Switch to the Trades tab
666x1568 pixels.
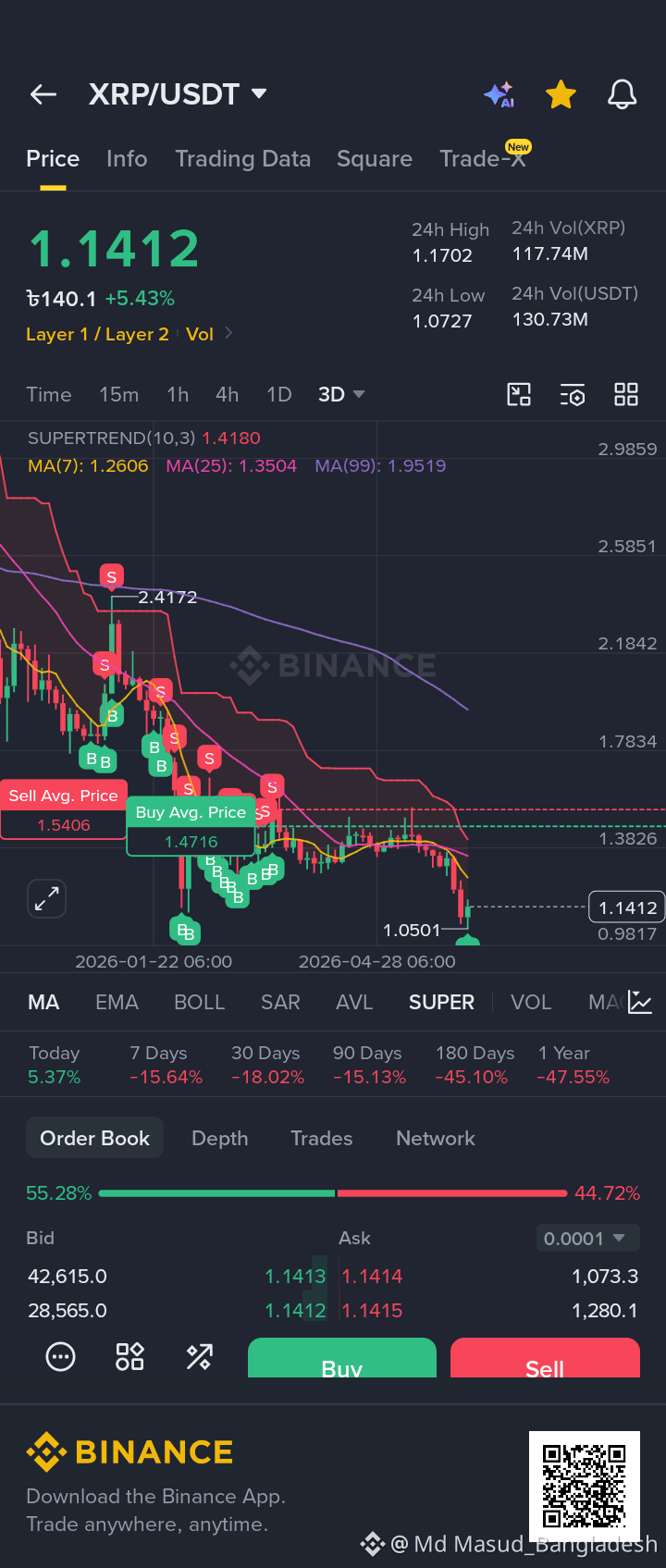point(322,1138)
